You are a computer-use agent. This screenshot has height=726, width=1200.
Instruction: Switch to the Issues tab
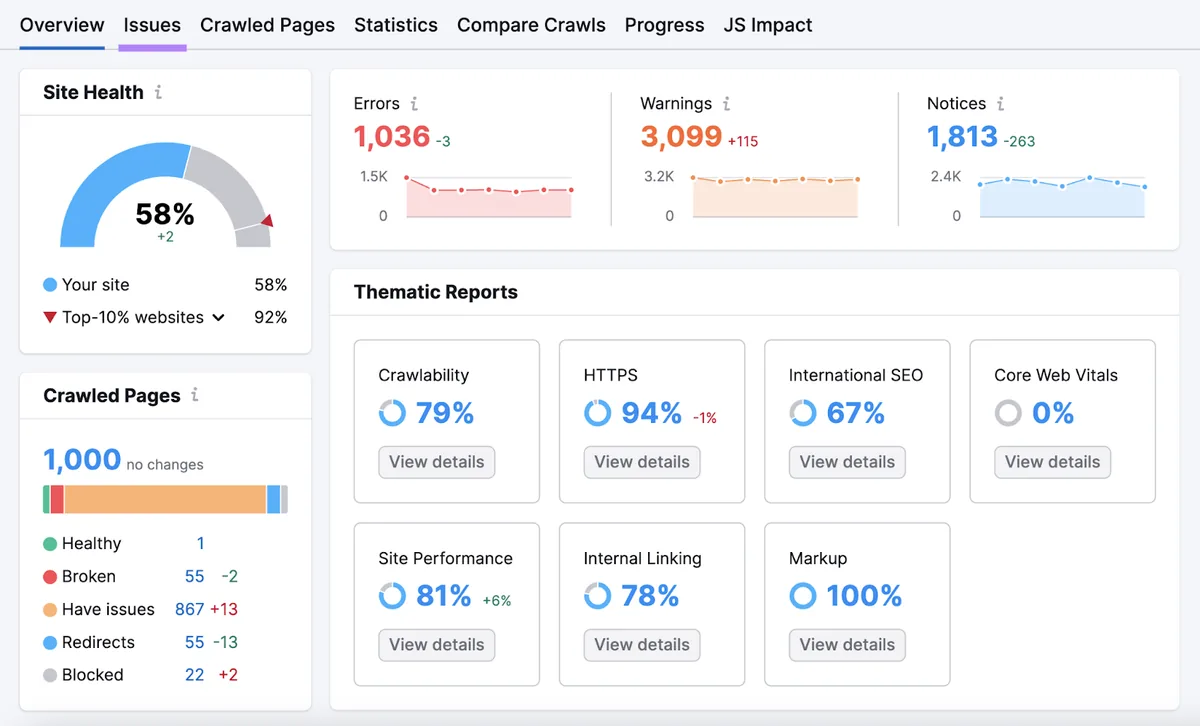coord(152,25)
